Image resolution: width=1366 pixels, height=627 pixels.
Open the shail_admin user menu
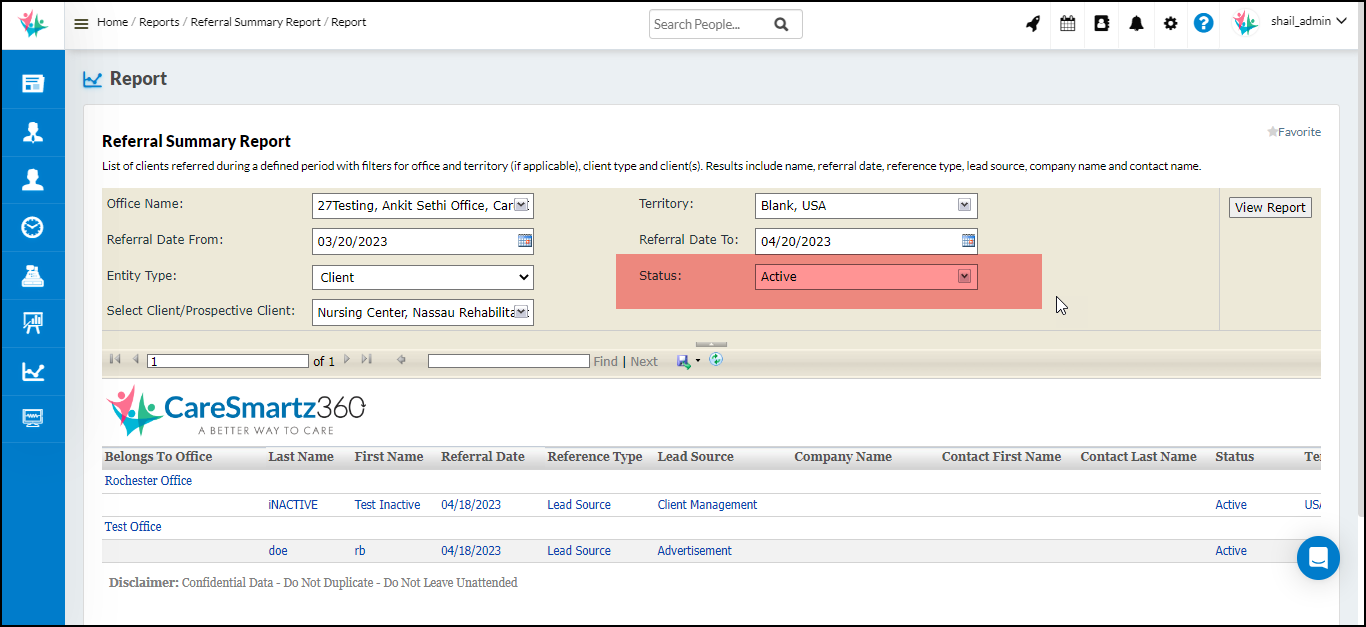(x=1307, y=22)
